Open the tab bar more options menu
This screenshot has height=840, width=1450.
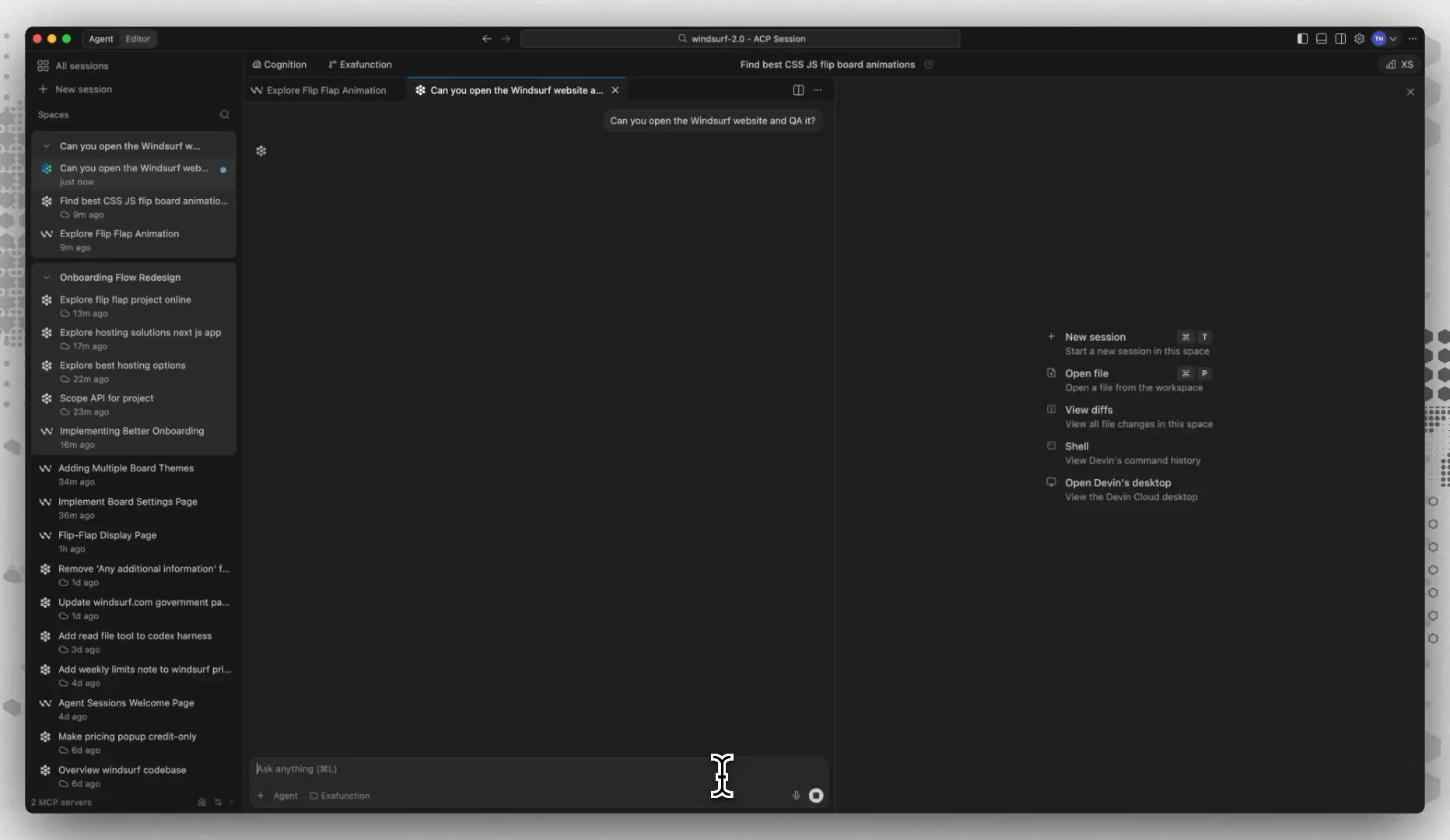click(x=818, y=90)
